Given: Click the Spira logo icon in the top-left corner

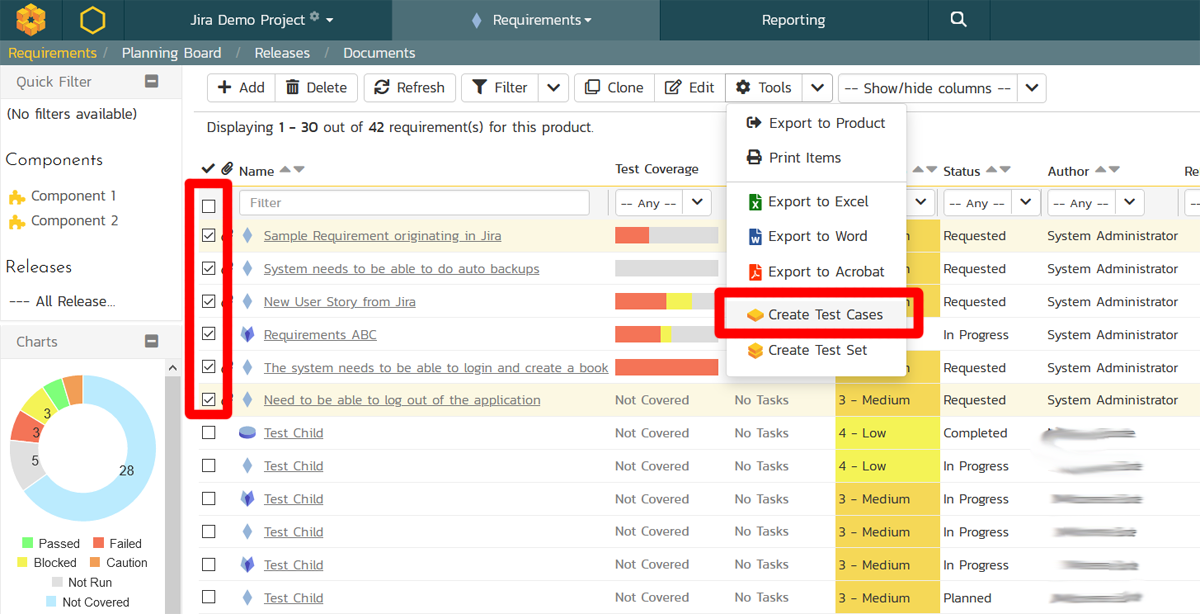Looking at the screenshot, I should [31, 19].
